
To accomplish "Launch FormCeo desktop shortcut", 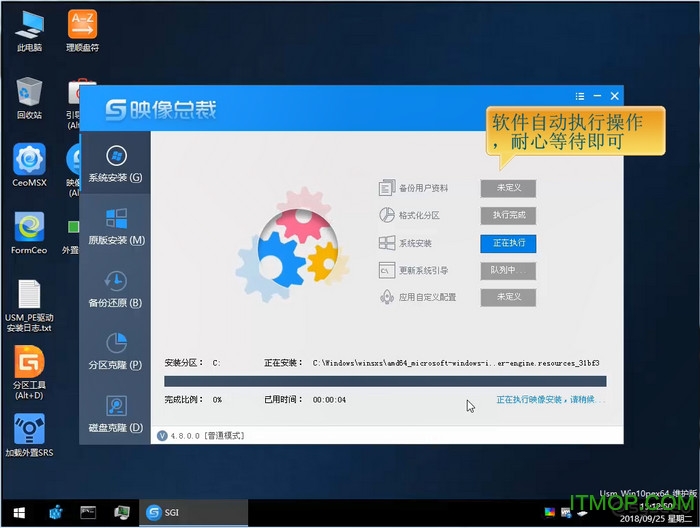I will (29, 233).
